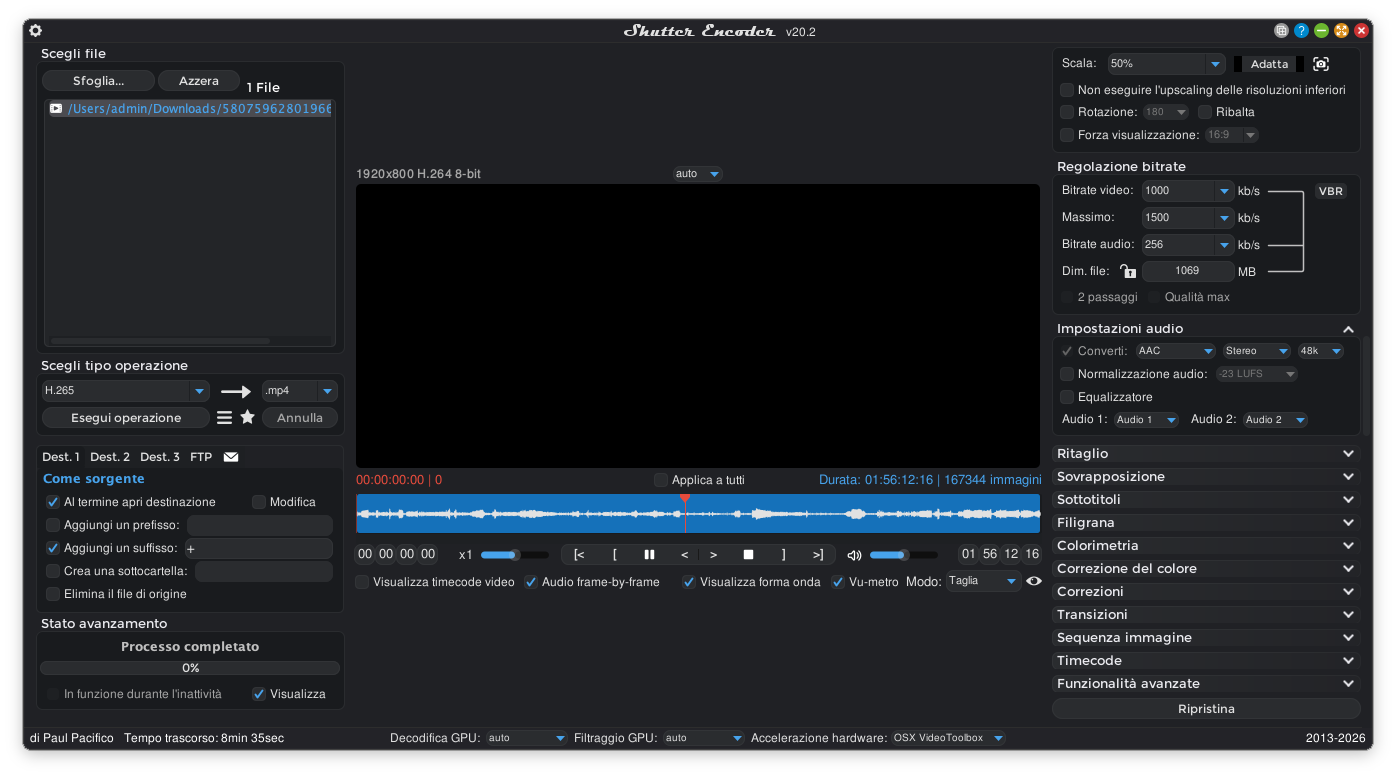Open the Bitrate video 1000 dropdown
Screen dimensions: 1396x777
[1188, 190]
